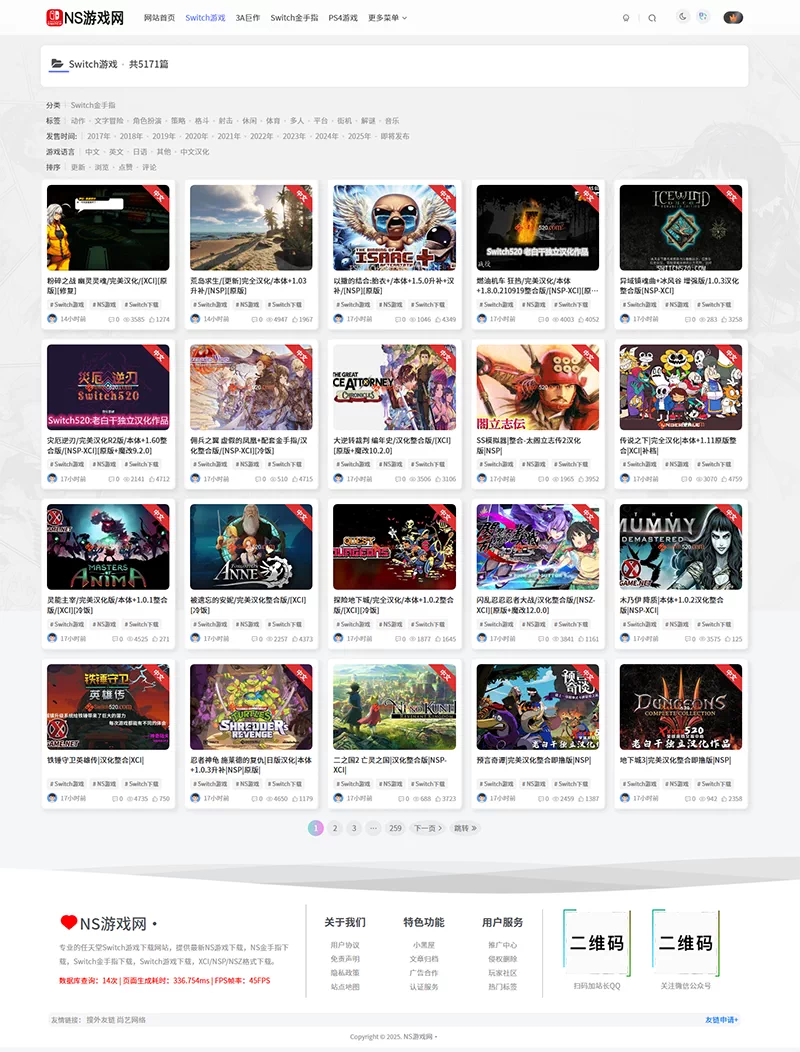Filter by tag 动作

[x=78, y=121]
